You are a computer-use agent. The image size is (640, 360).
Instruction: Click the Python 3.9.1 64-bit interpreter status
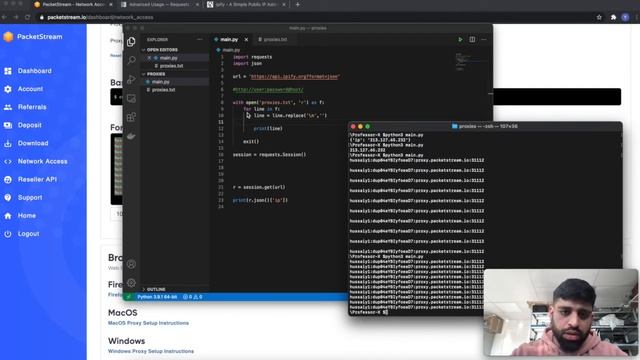click(x=157, y=297)
